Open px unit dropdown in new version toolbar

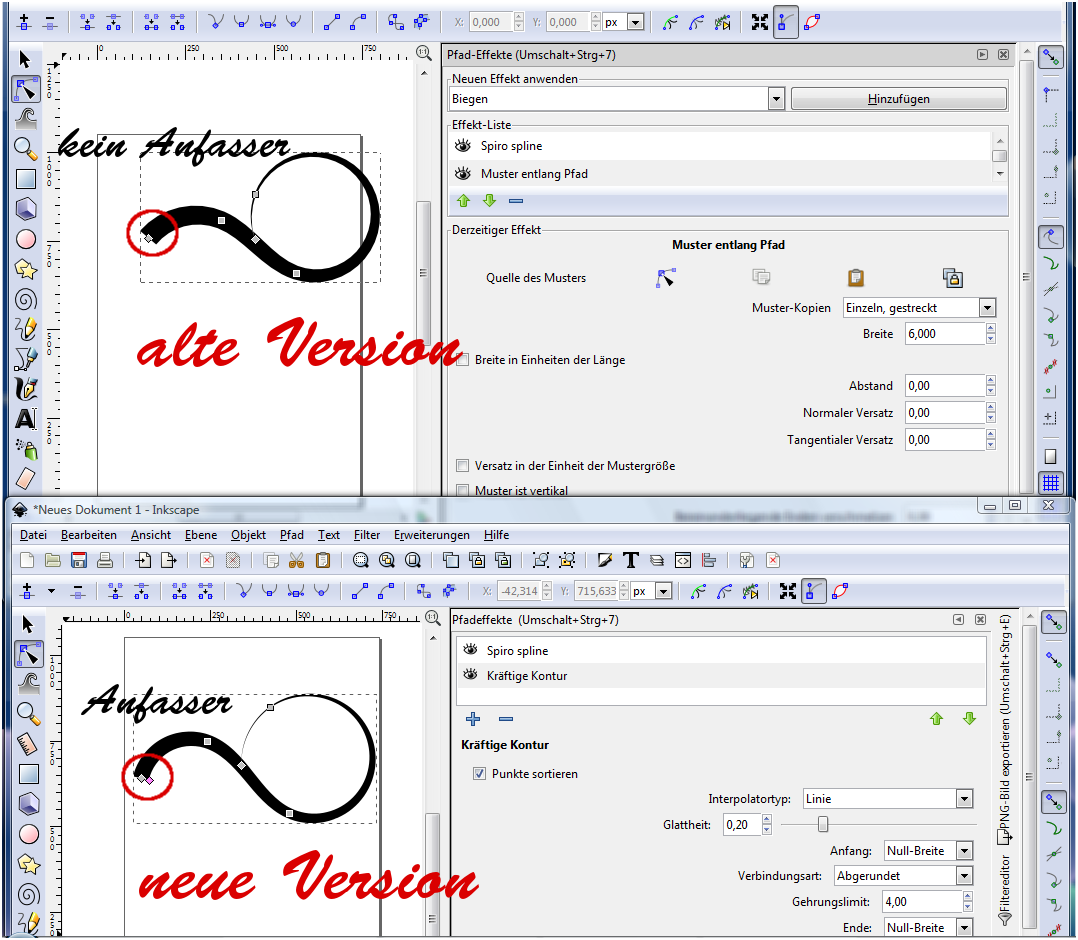point(663,591)
